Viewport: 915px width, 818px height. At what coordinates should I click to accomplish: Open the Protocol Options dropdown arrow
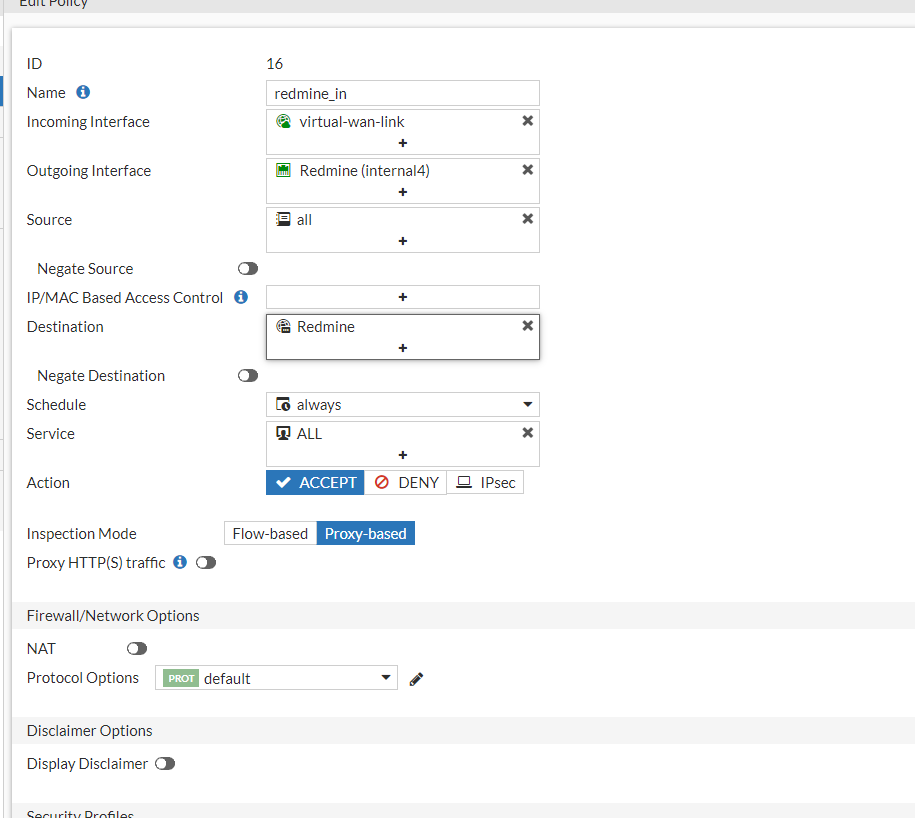point(386,677)
